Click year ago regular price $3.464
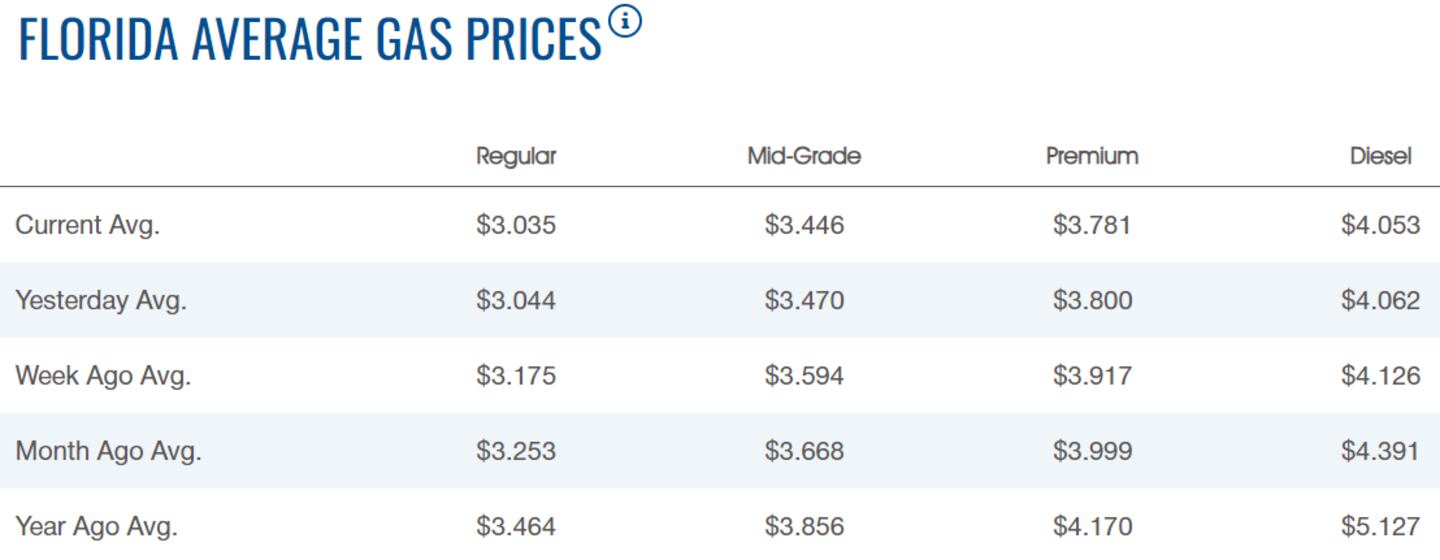This screenshot has width=1440, height=560. 516,526
